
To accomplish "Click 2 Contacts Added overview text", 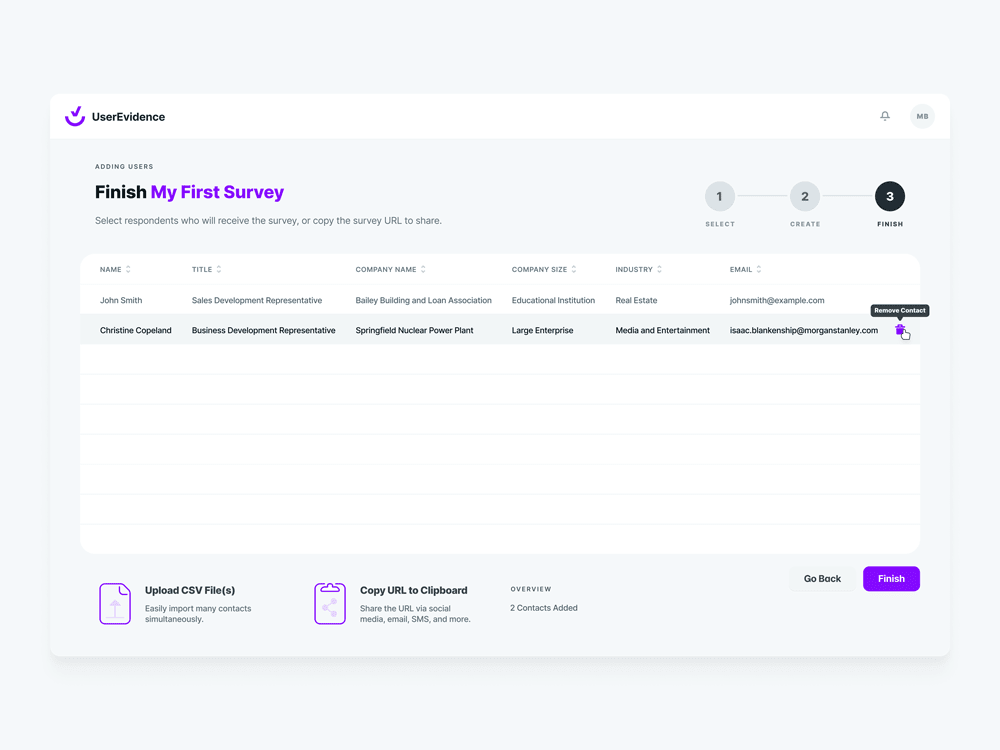I will [543, 608].
